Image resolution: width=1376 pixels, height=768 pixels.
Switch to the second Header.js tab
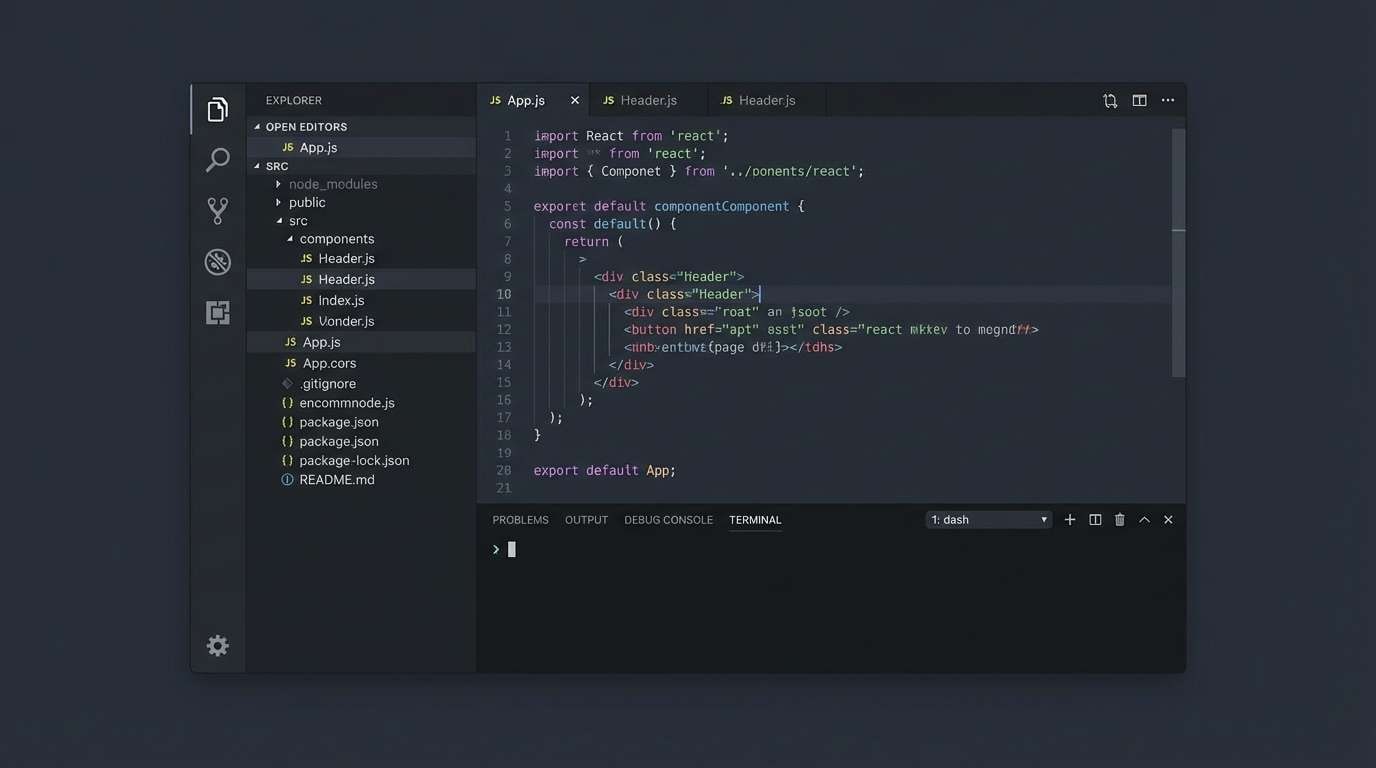766,100
